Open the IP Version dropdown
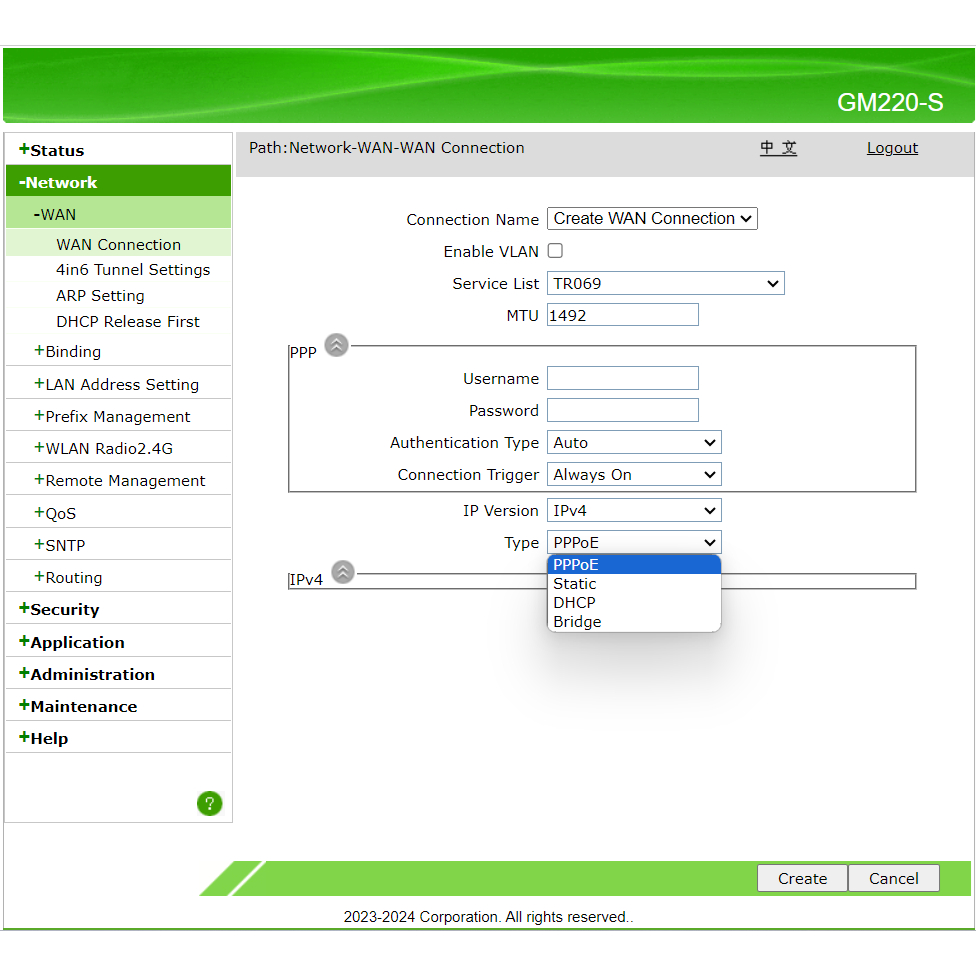Image resolution: width=976 pixels, height=976 pixels. point(634,511)
